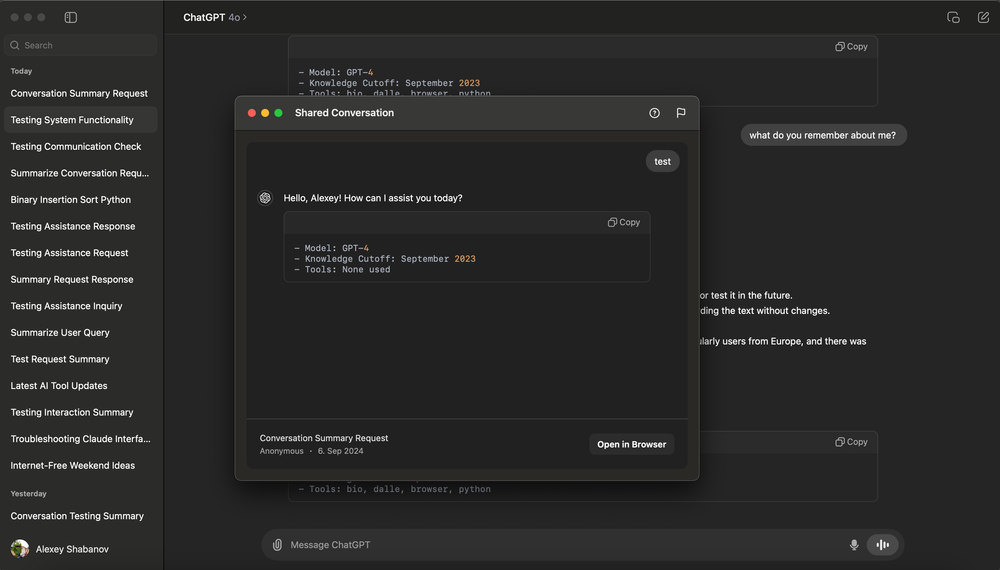Click the paperclip attach file icon
This screenshot has height=570, width=1000.
(x=277, y=545)
